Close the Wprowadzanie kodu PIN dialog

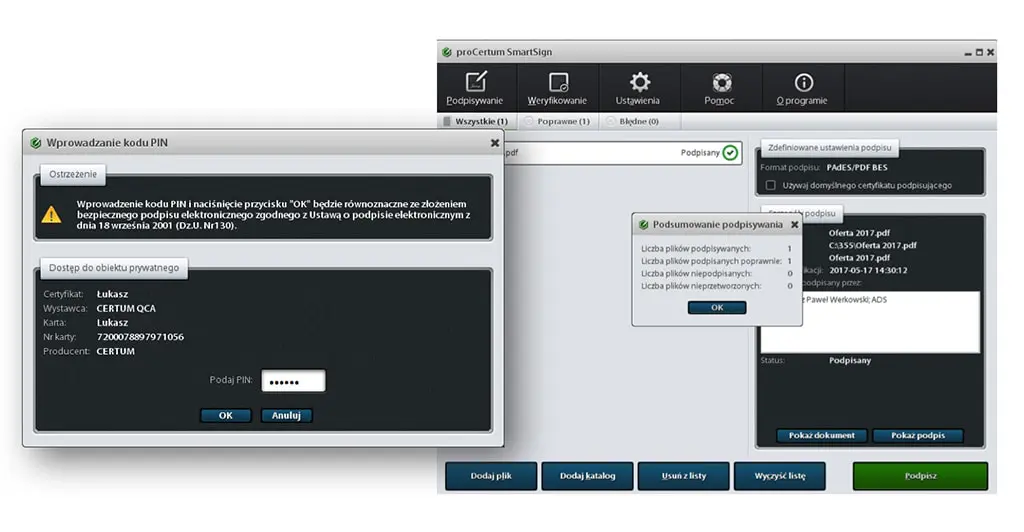point(494,143)
